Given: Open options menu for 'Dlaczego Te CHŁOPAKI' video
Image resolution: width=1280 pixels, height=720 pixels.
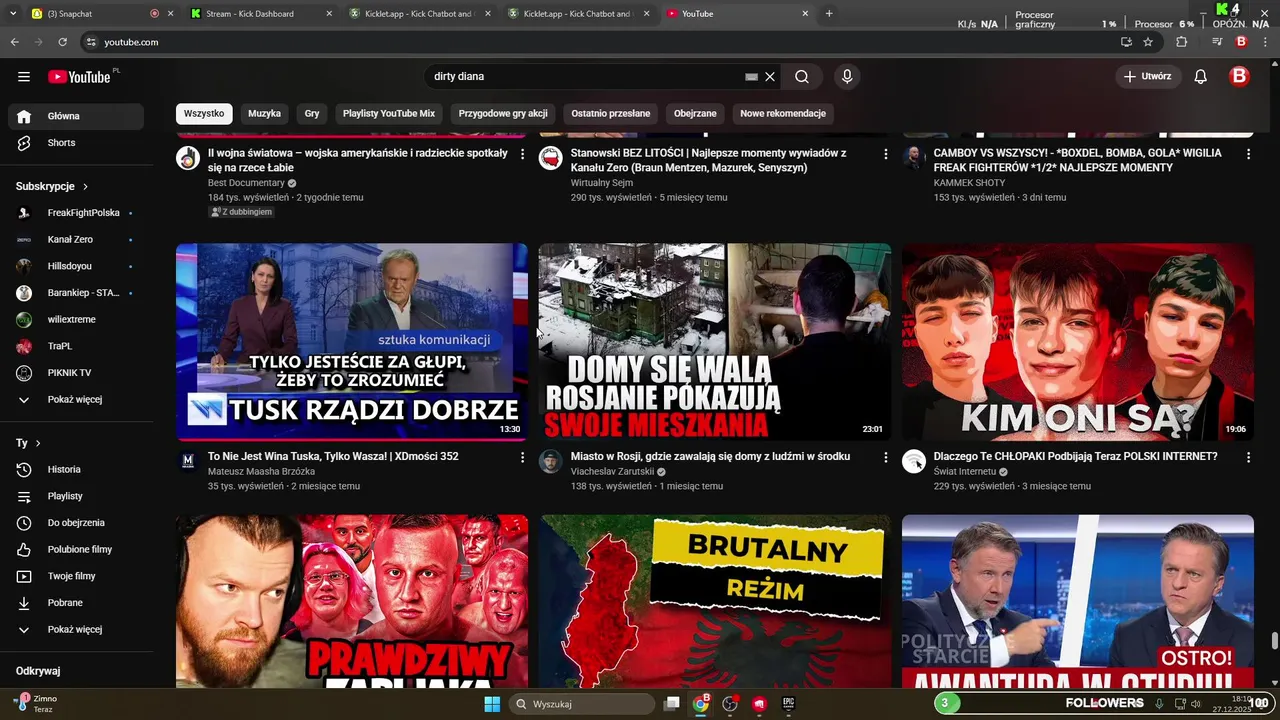Looking at the screenshot, I should coord(1248,457).
